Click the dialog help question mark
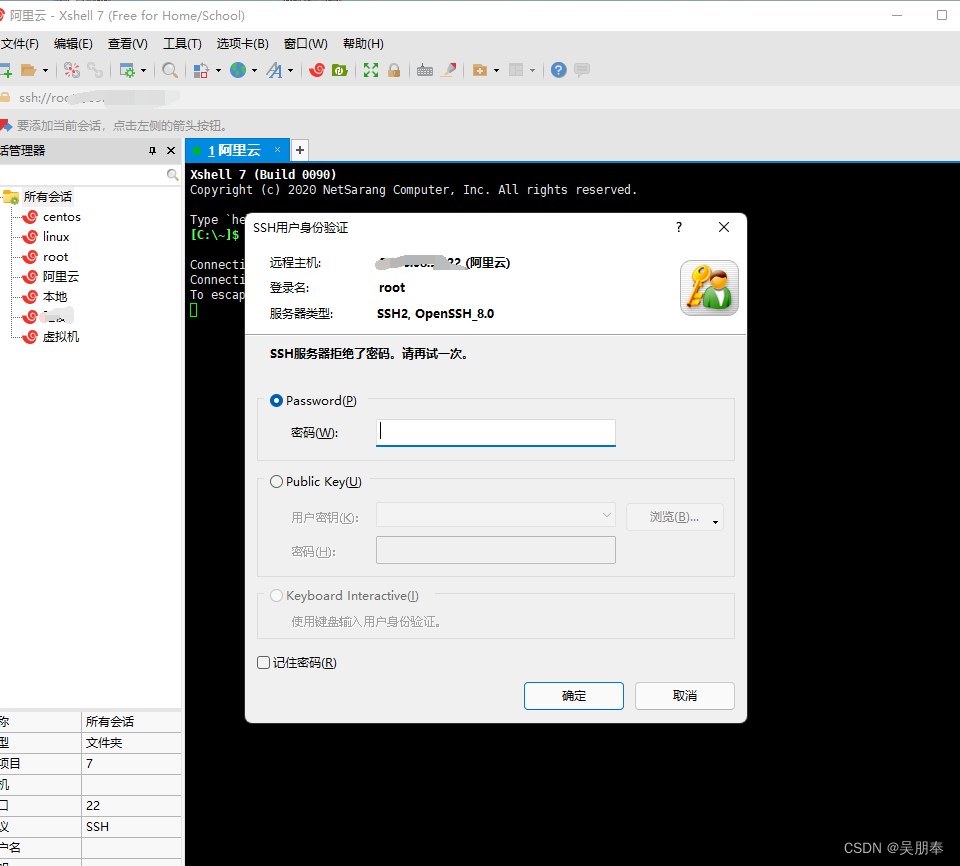 pyautogui.click(x=679, y=227)
